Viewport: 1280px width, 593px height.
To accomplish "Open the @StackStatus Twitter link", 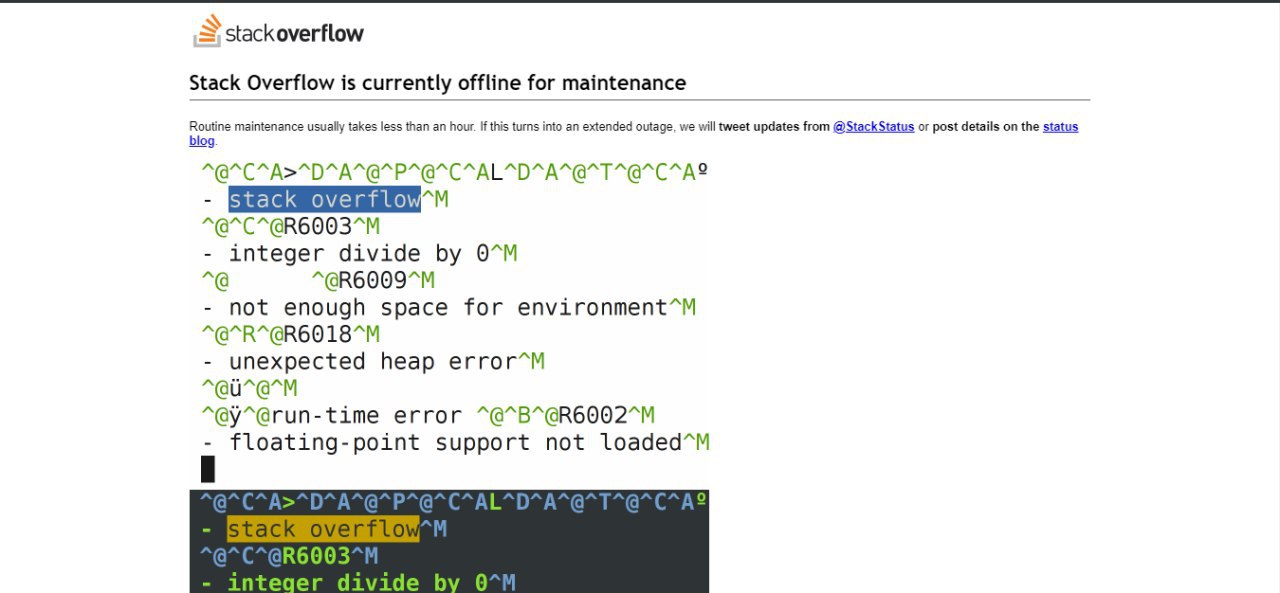I will tap(873, 127).
